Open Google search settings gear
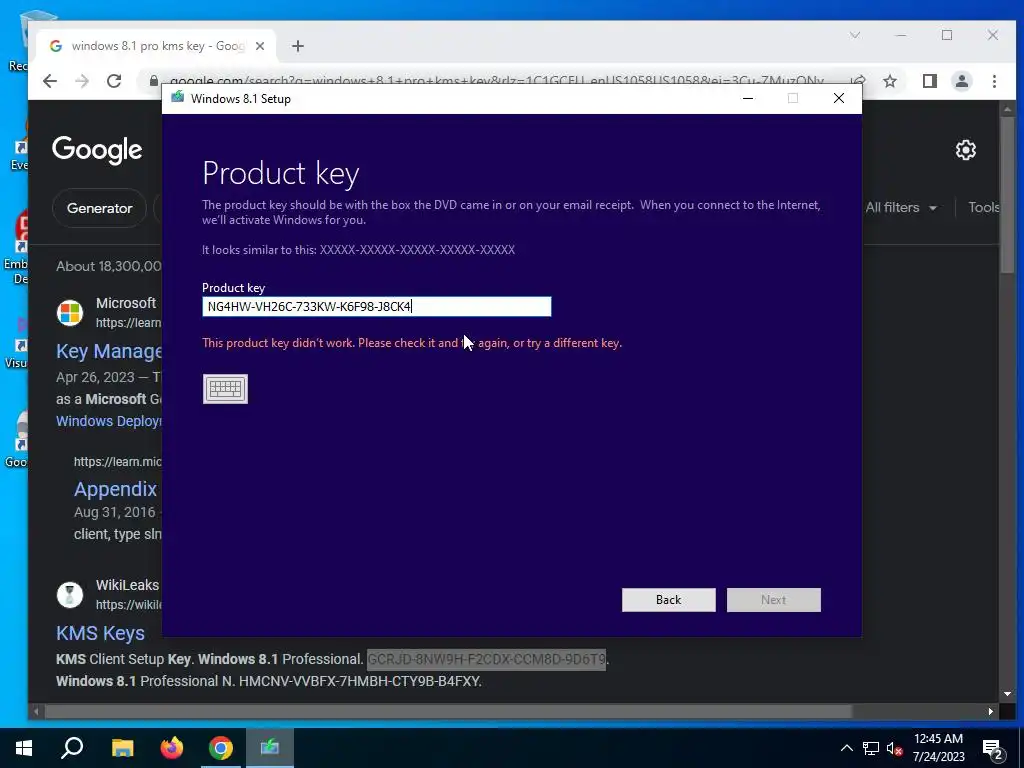The height and width of the screenshot is (768, 1024). (x=965, y=150)
